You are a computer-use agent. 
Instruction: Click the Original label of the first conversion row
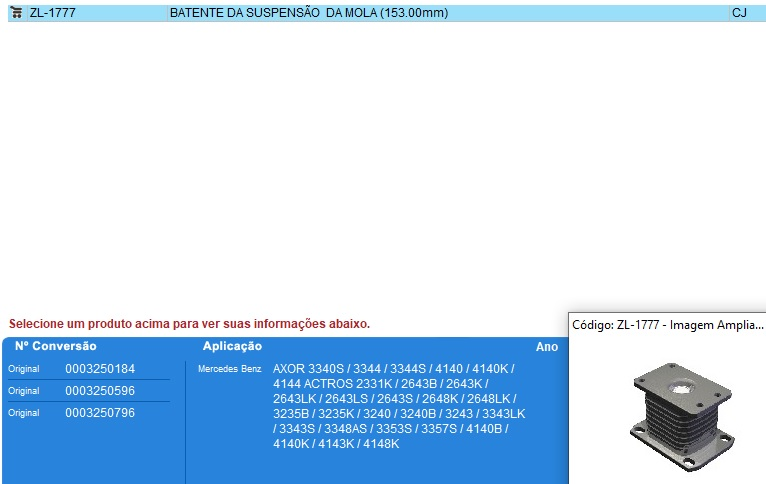coord(23,370)
